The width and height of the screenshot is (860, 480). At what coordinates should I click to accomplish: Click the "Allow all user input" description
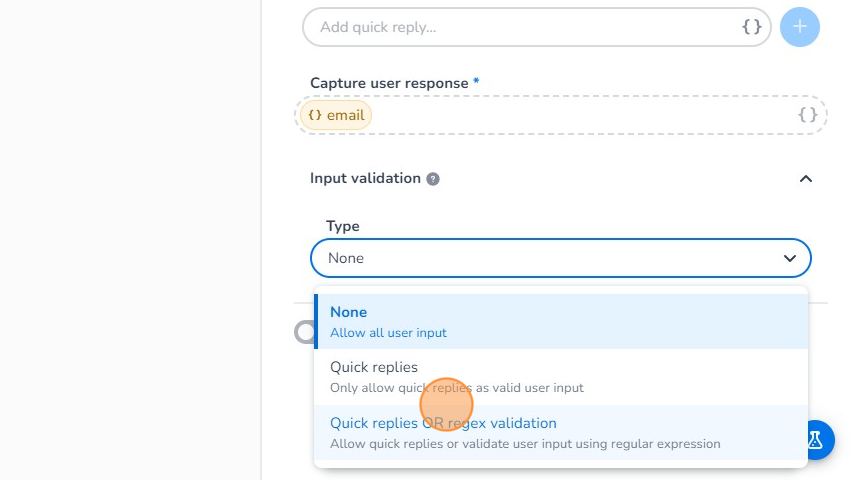[388, 332]
